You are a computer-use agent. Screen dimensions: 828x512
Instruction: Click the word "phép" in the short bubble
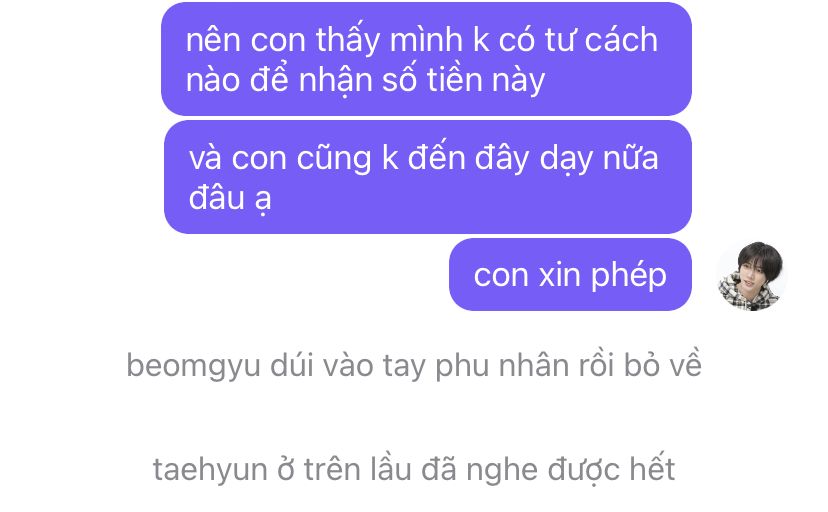pyautogui.click(x=628, y=276)
